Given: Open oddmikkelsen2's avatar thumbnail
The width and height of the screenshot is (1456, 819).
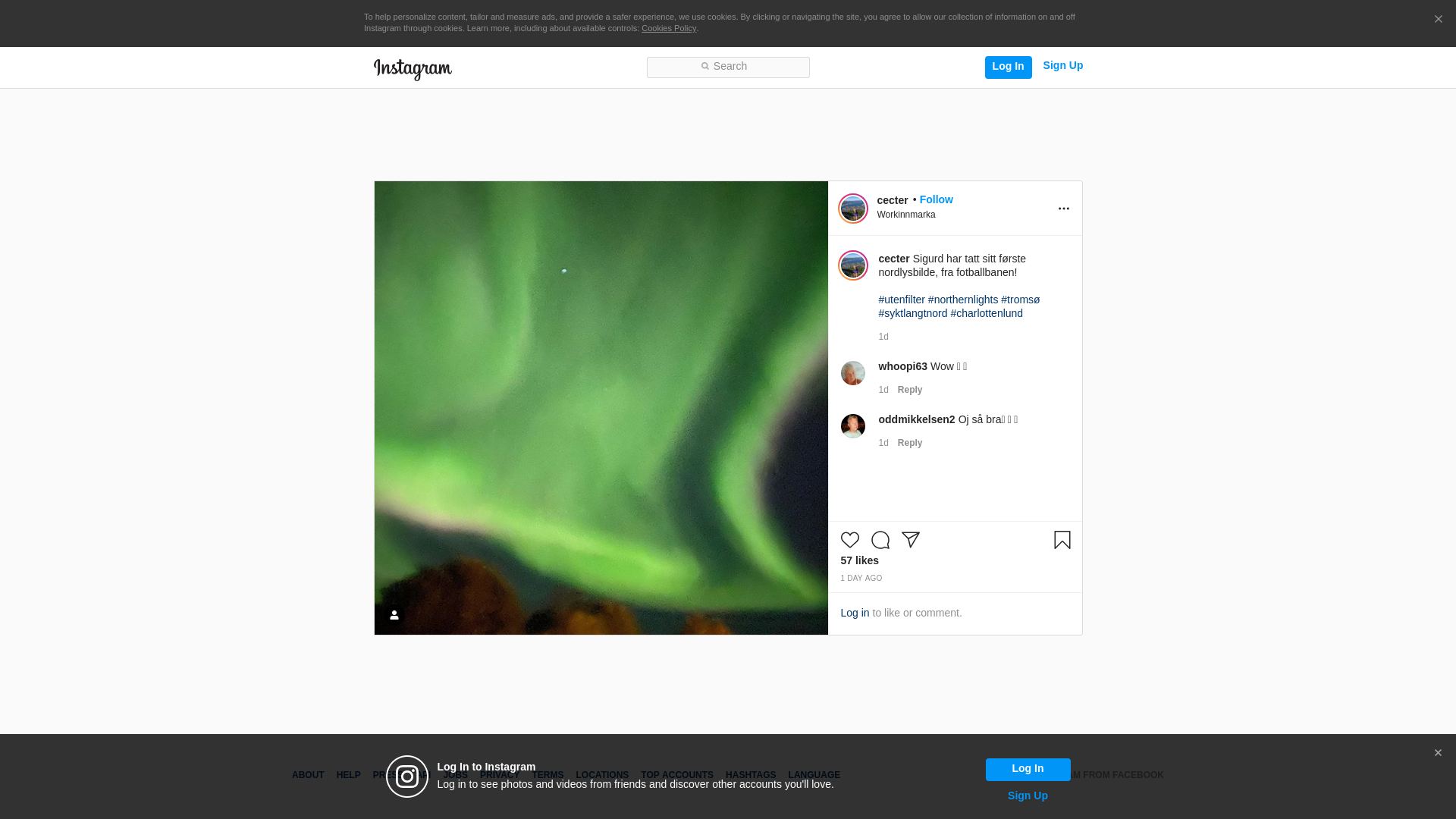Looking at the screenshot, I should (x=852, y=426).
